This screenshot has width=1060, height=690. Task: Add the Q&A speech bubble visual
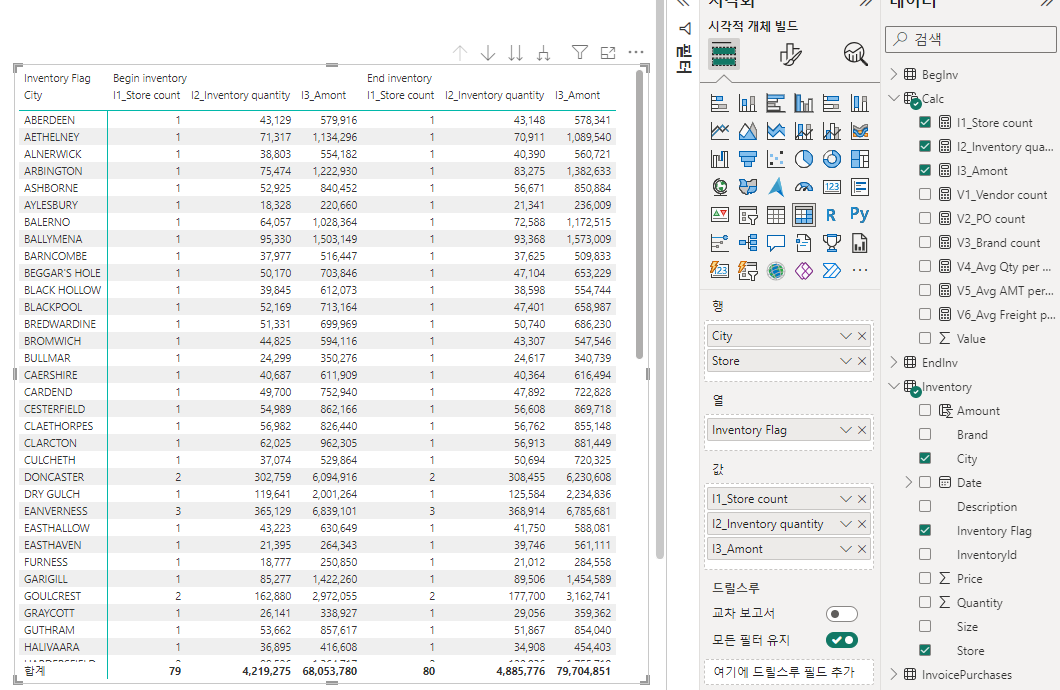tap(776, 243)
